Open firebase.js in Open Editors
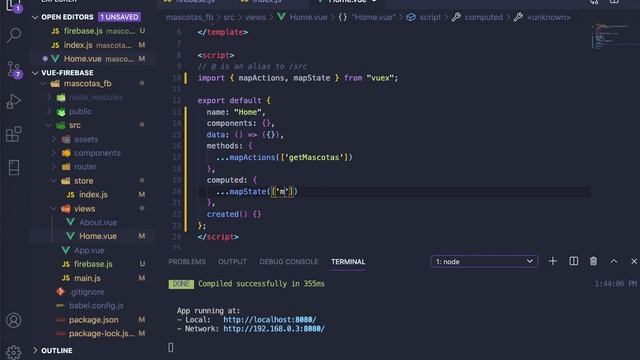 point(83,31)
